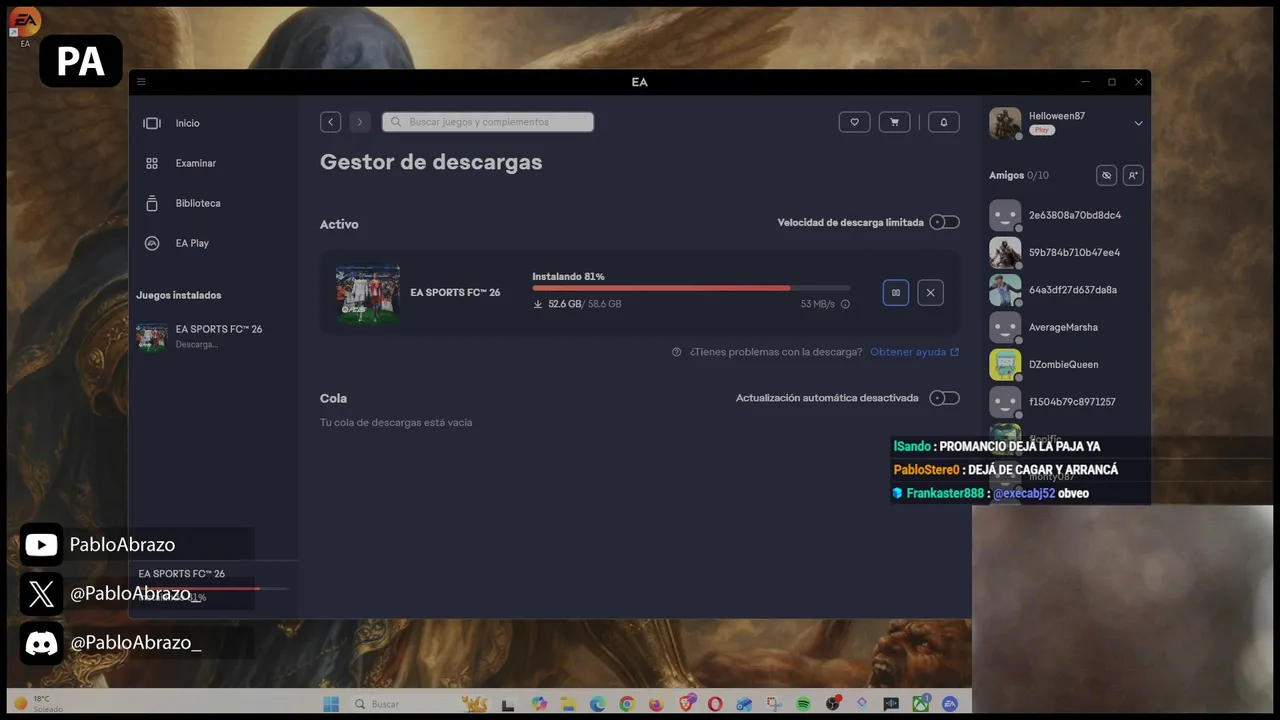Open Spotify from the taskbar

click(x=803, y=704)
